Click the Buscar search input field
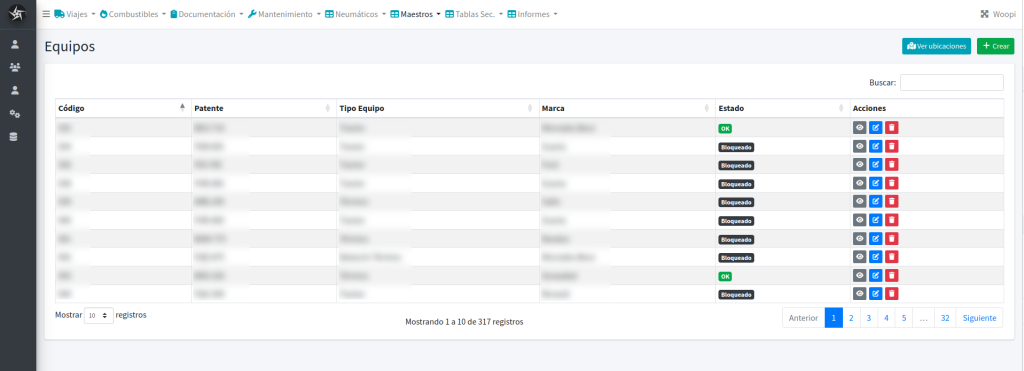Viewport: 1024px width, 371px height. pos(952,83)
